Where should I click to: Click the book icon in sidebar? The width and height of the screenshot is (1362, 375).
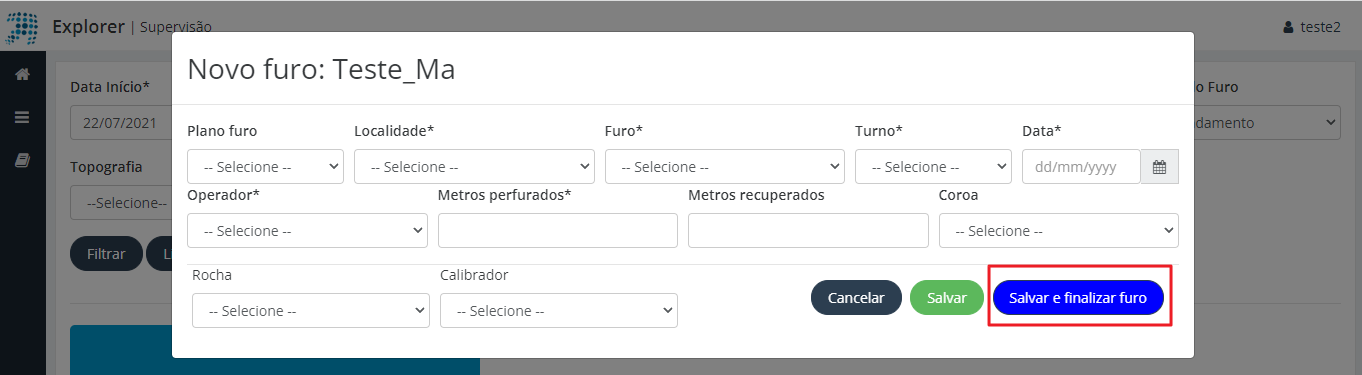[x=22, y=160]
